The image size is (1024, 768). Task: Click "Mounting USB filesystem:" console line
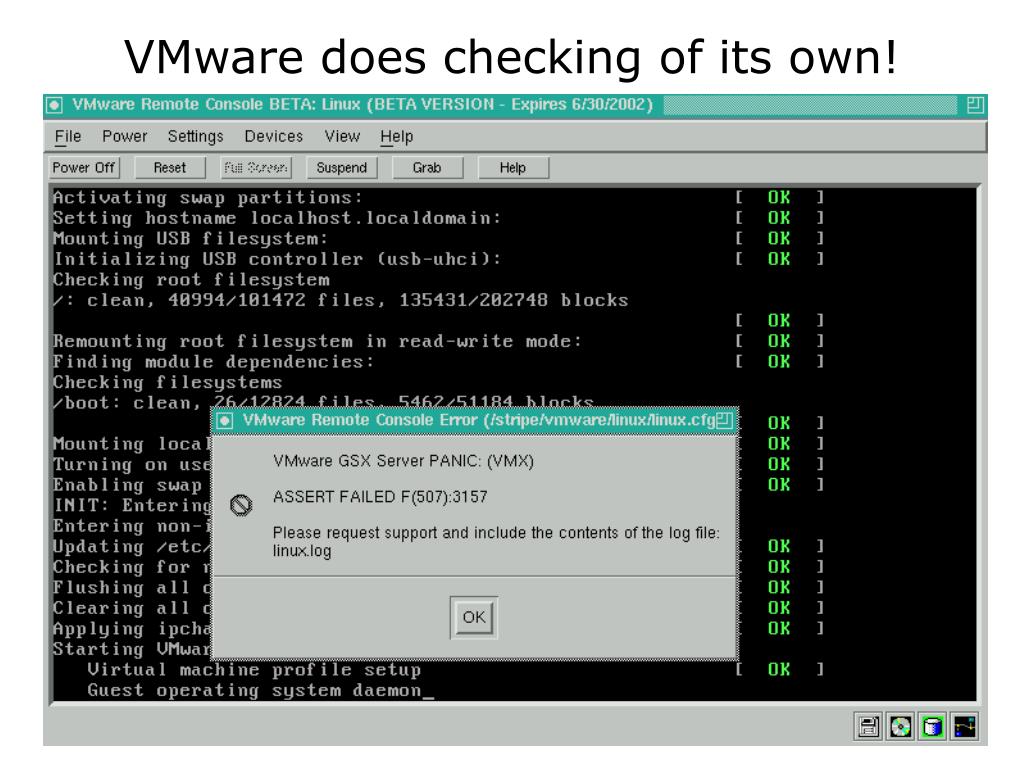[x=190, y=239]
